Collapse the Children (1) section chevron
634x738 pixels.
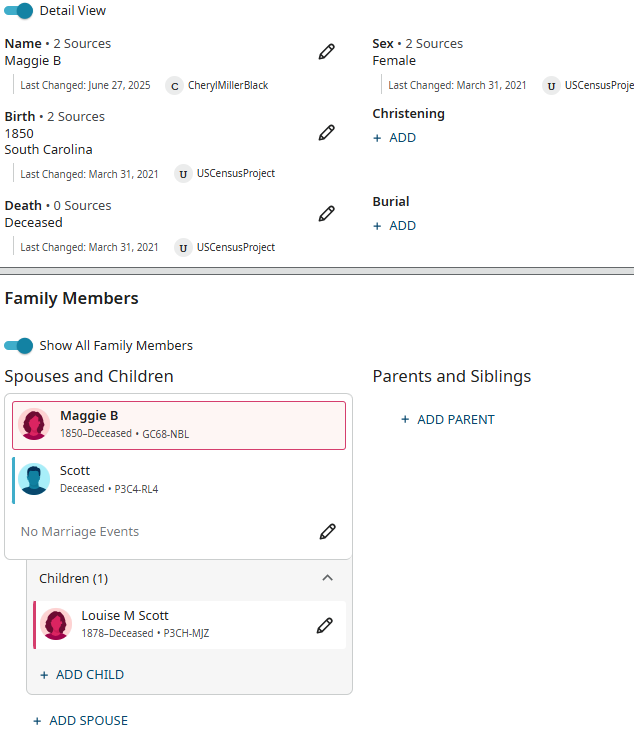click(327, 578)
